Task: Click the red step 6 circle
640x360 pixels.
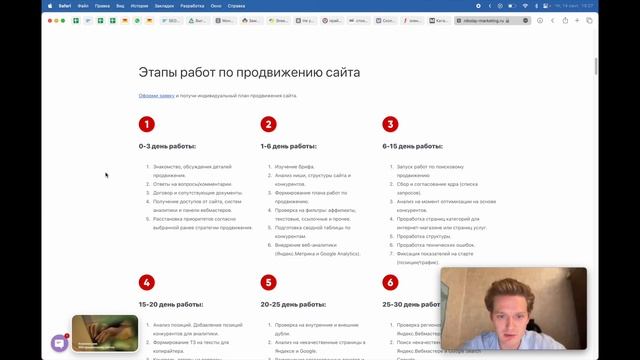Action: 390,282
